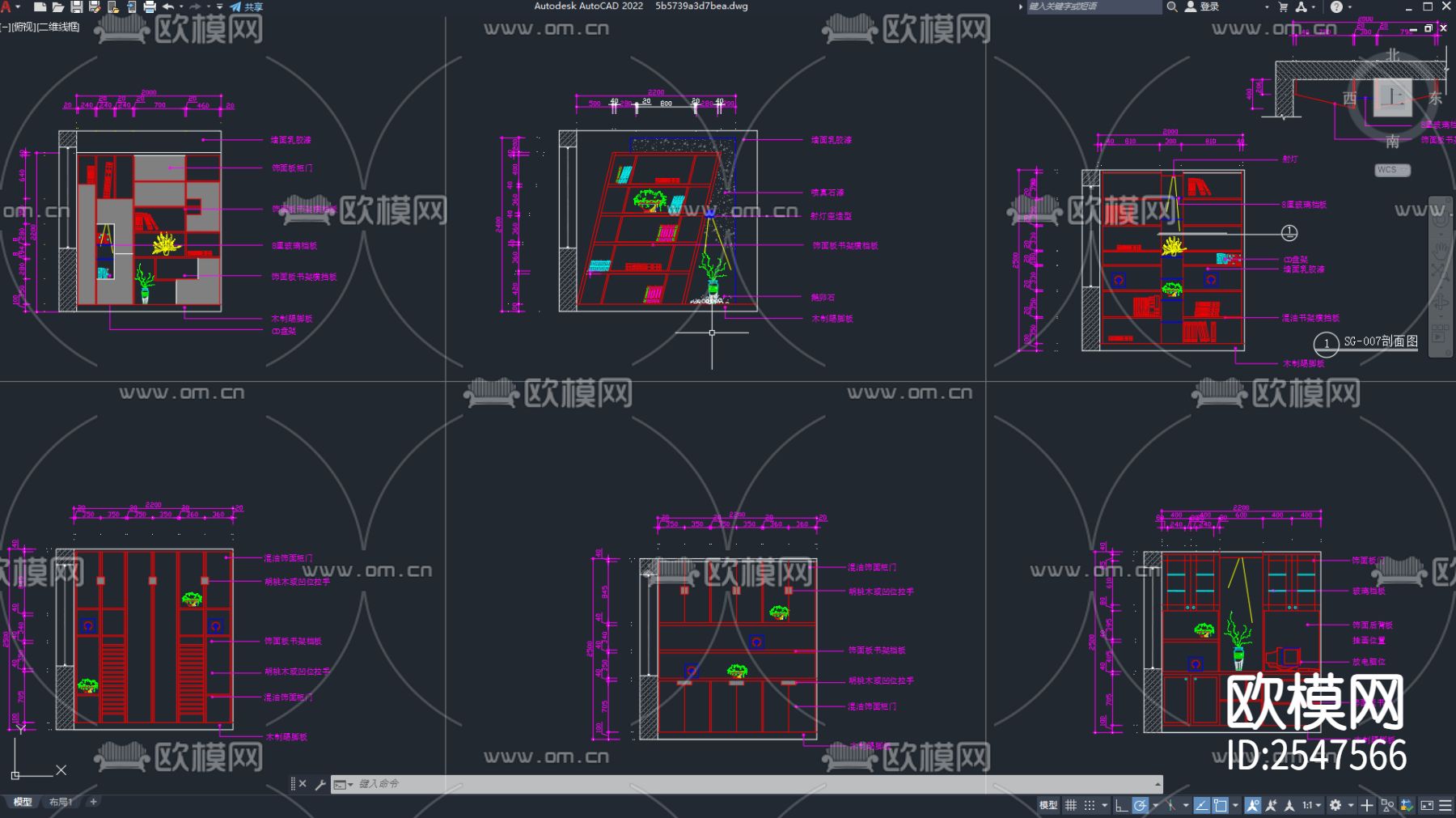
Task: Open the Autodesk App Store cart icon
Action: [x=1284, y=6]
